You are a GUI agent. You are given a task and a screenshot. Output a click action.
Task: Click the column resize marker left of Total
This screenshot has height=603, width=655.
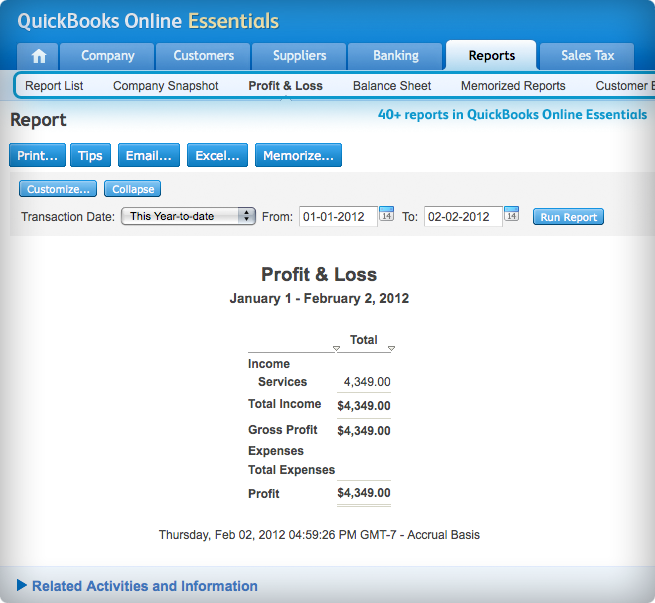[336, 348]
